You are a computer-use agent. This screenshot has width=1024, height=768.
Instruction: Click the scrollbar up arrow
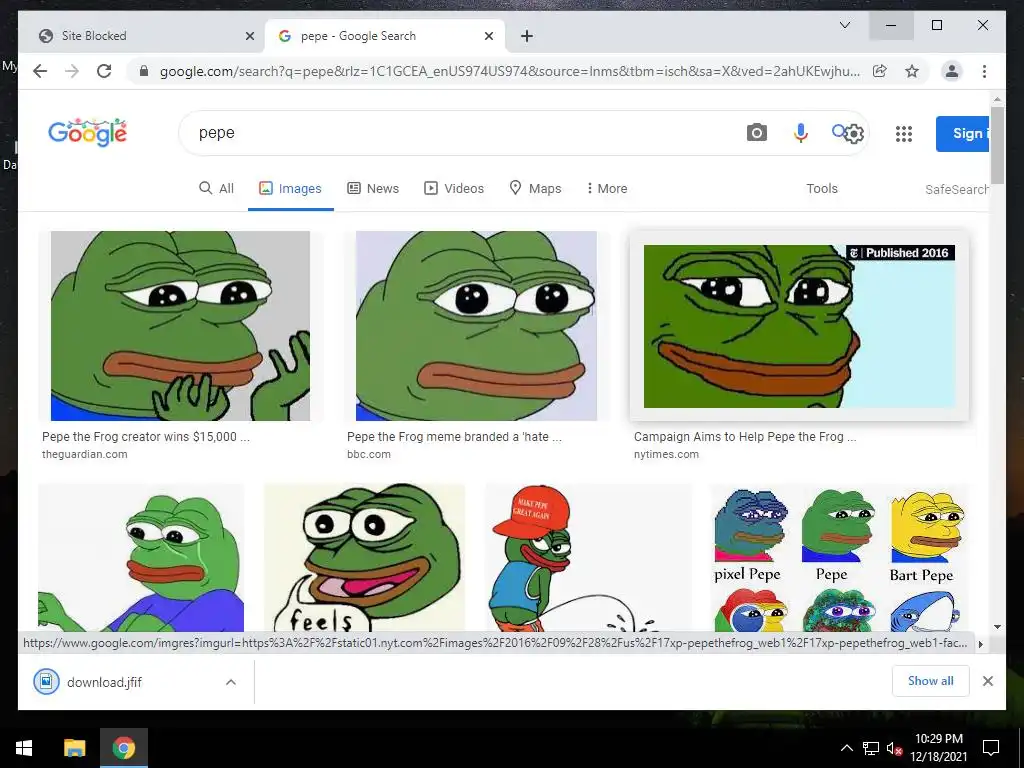(997, 99)
